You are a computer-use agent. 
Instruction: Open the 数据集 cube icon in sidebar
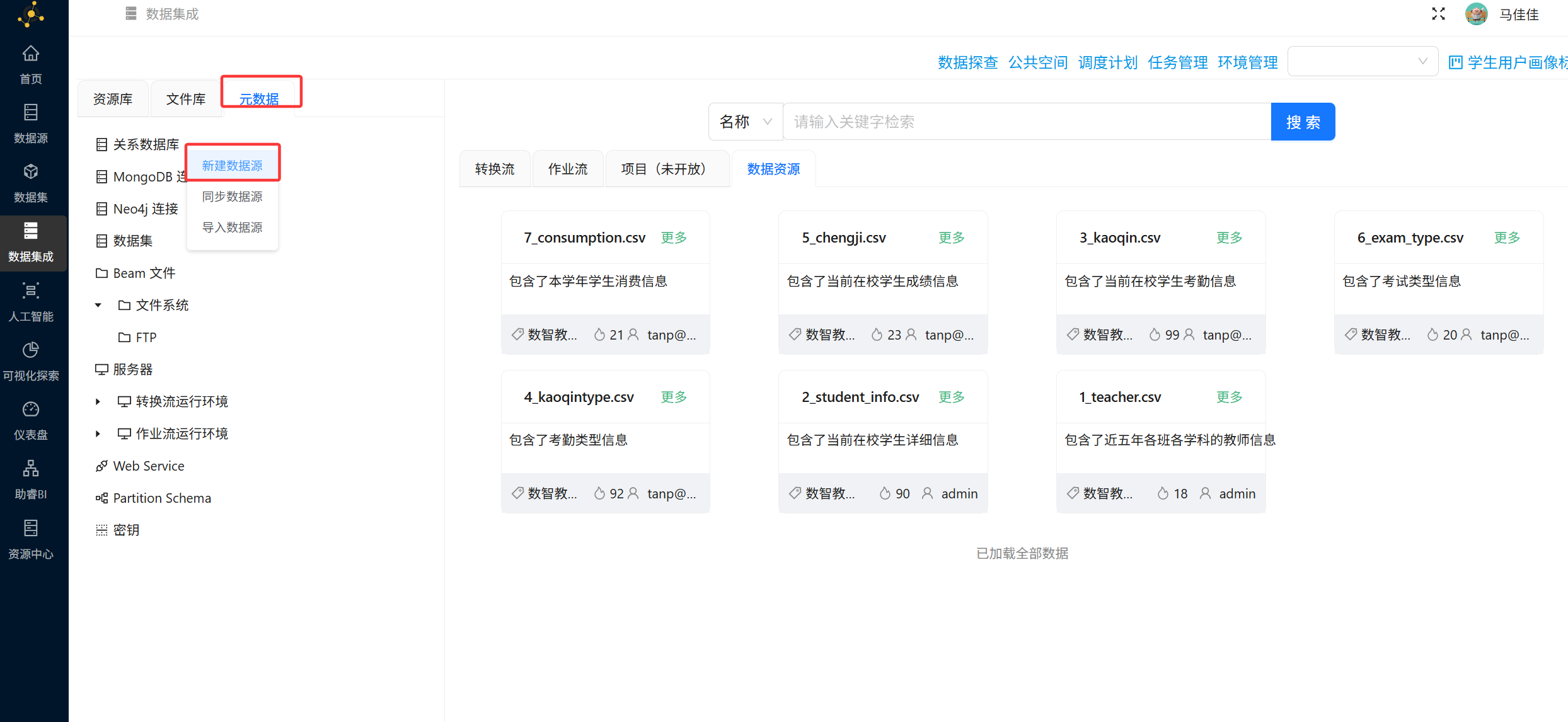pyautogui.click(x=30, y=172)
